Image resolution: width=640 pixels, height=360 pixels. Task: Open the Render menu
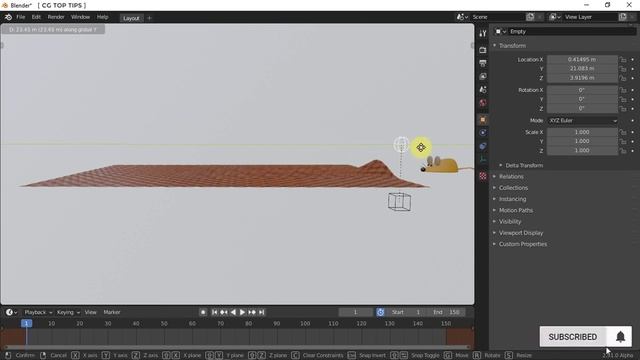pyautogui.click(x=56, y=17)
